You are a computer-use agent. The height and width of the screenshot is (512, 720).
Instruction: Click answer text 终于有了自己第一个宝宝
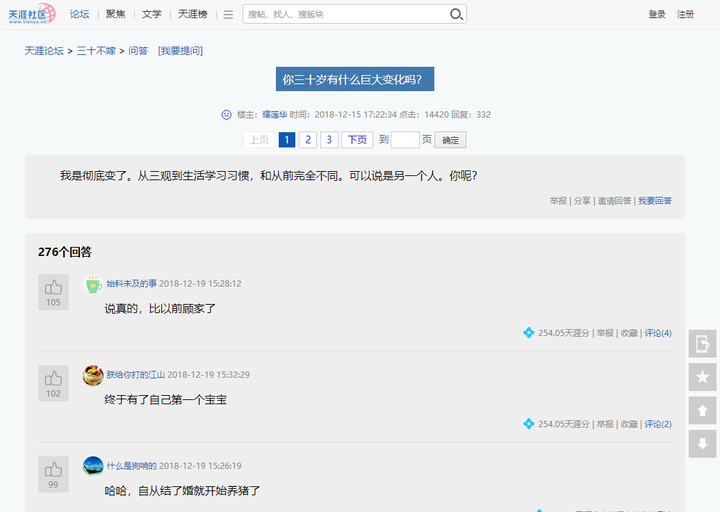pos(166,399)
